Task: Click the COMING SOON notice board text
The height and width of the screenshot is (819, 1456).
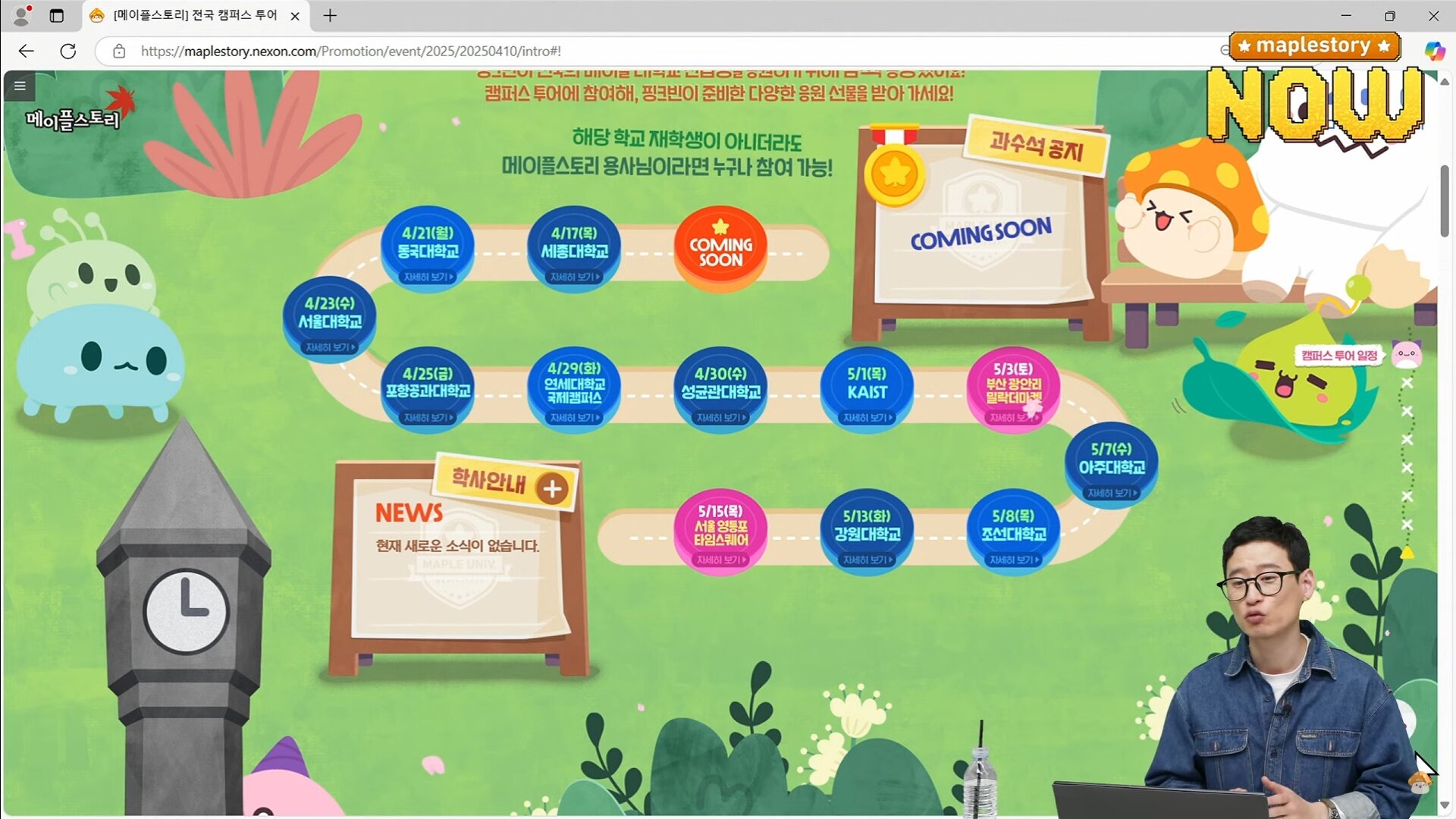Action: point(981,234)
